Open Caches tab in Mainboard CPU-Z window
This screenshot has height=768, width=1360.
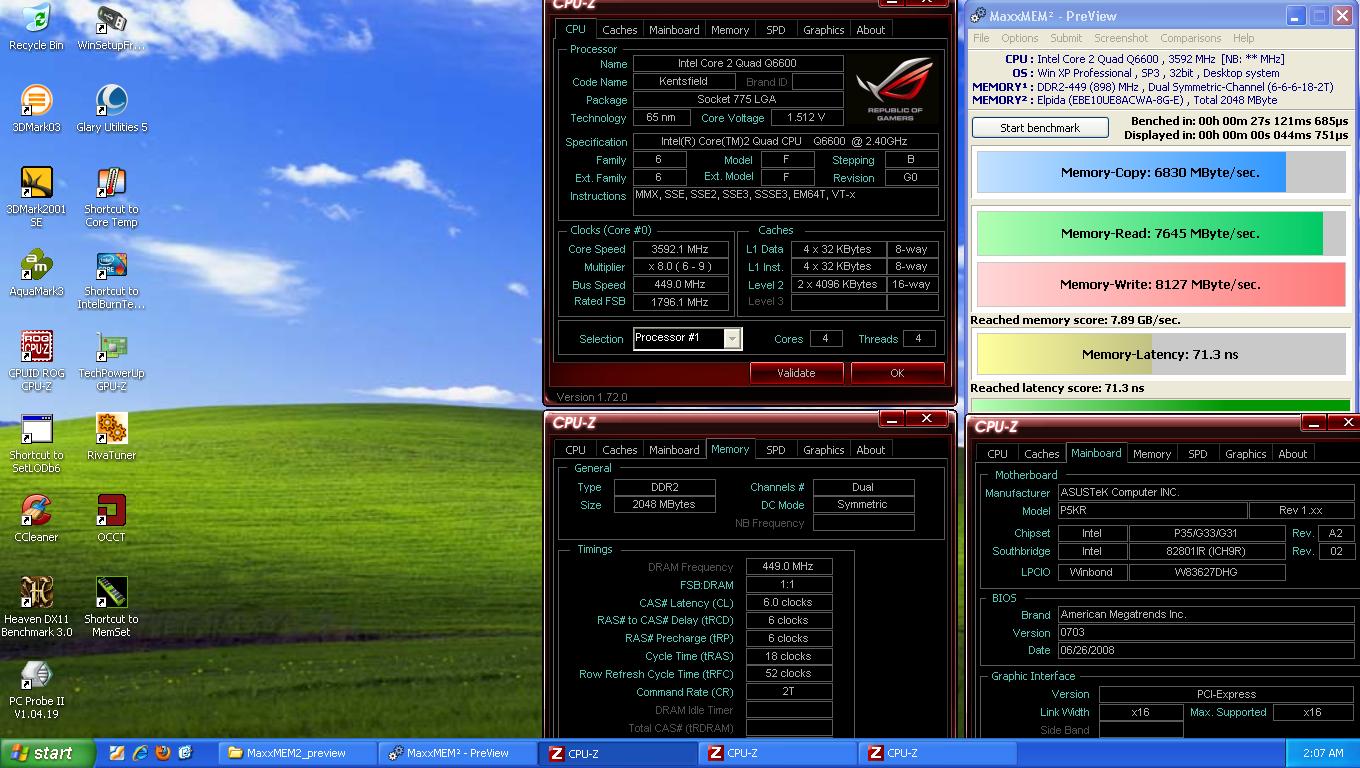click(1041, 454)
